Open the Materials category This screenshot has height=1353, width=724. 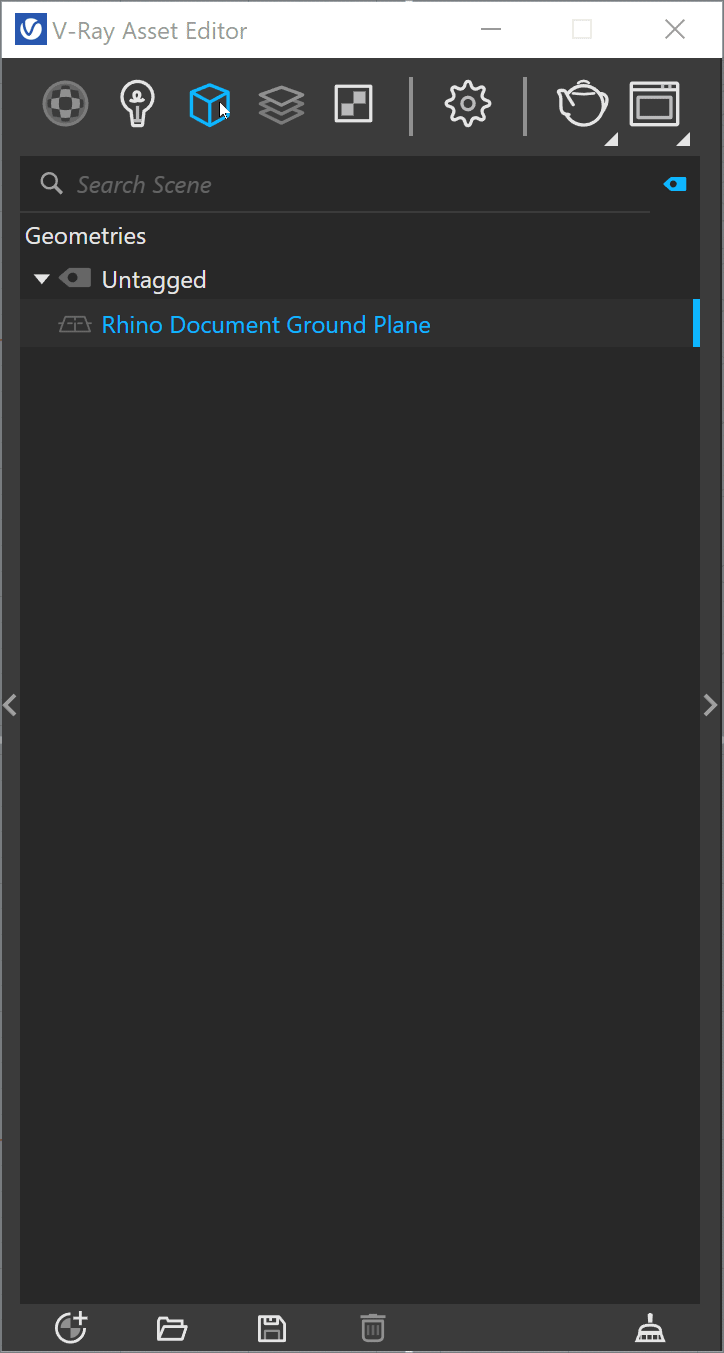click(x=65, y=103)
